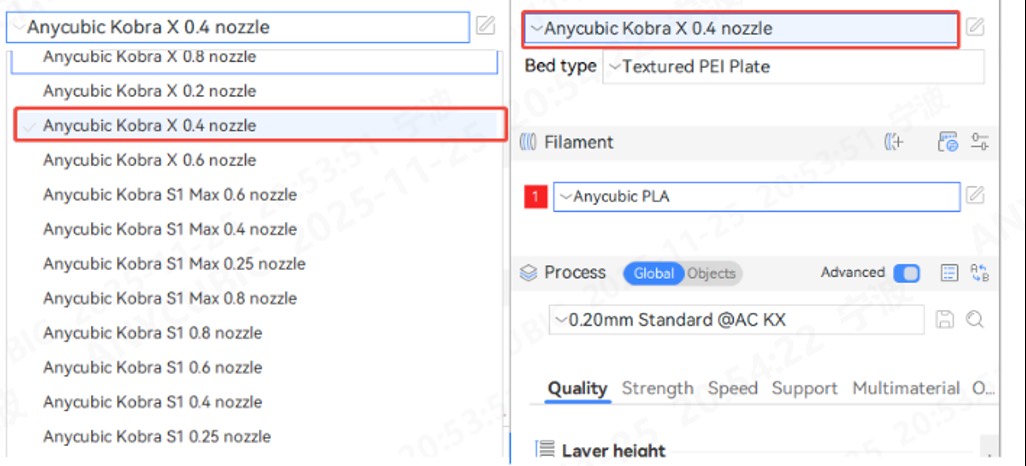Select Anycubic Kobra X 0.6 nozzle
This screenshot has height=466, width=1026.
click(x=150, y=160)
